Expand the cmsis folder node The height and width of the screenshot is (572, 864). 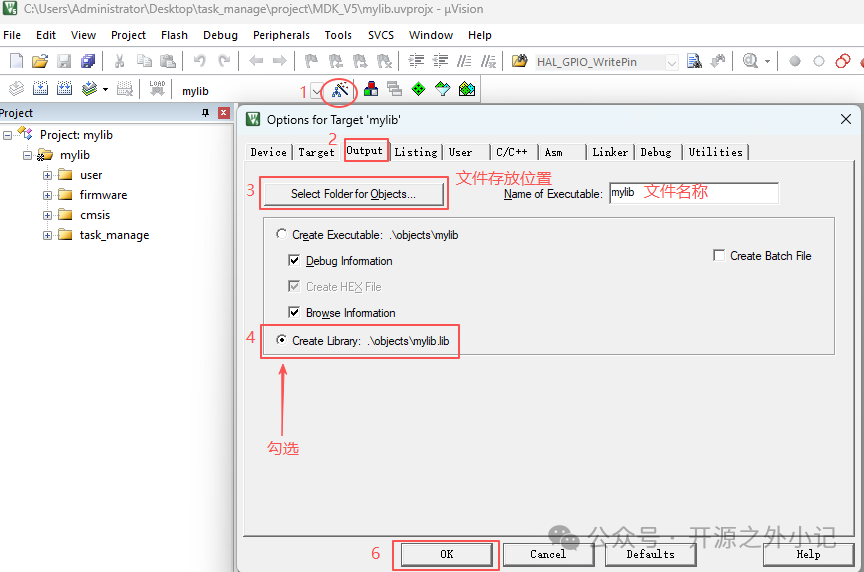pos(47,215)
